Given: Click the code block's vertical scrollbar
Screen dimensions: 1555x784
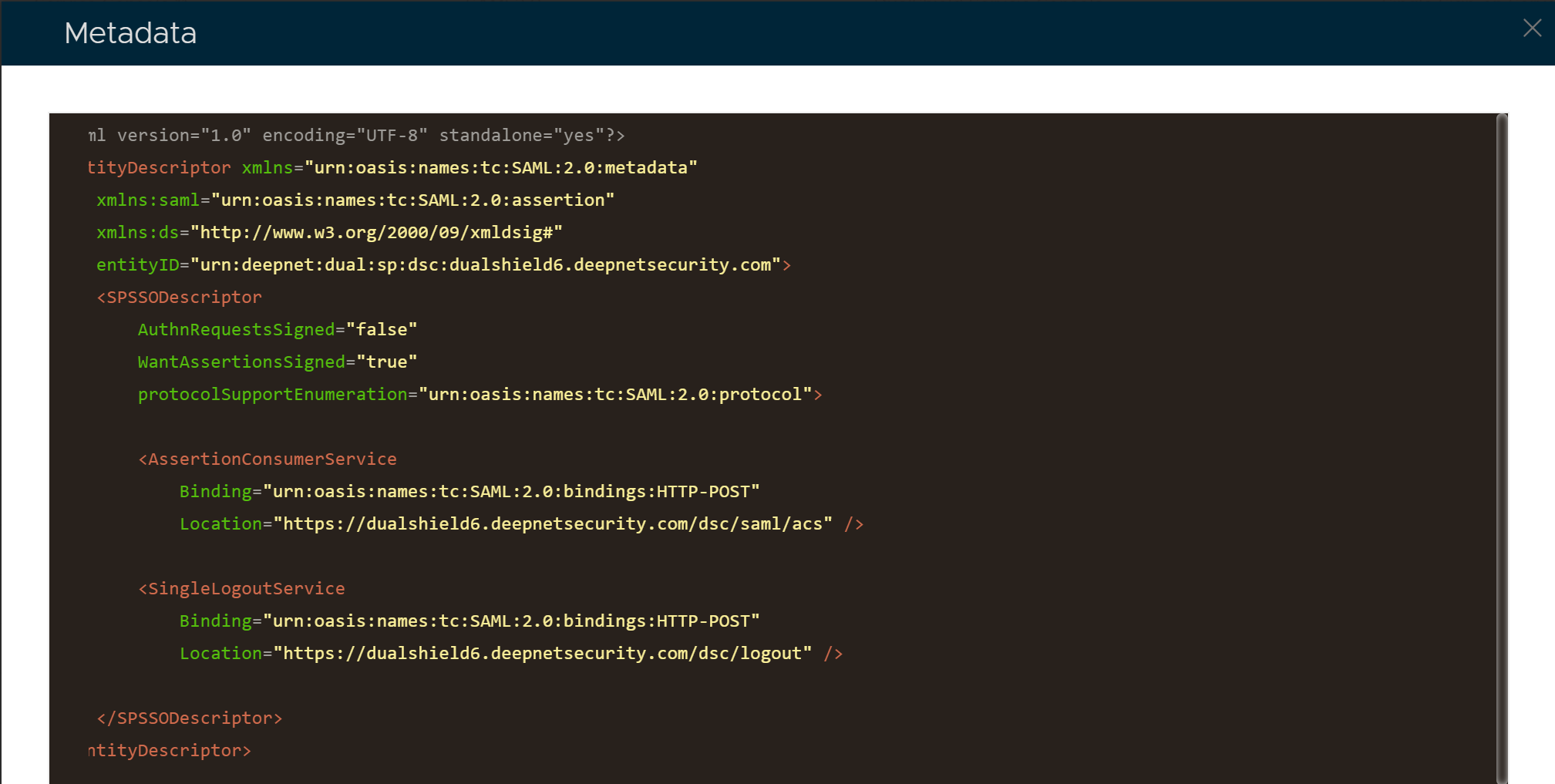Looking at the screenshot, I should (x=1501, y=447).
